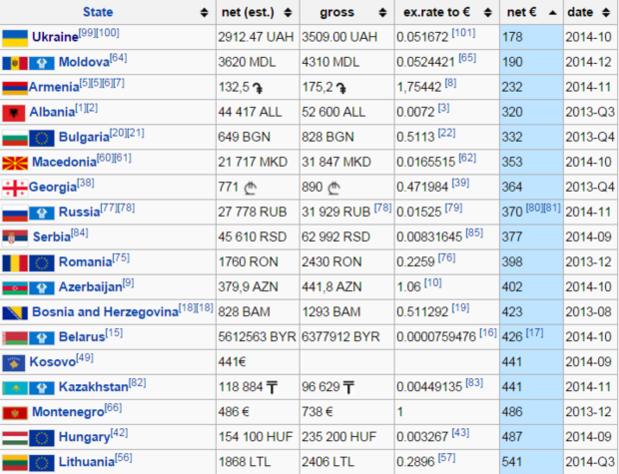The image size is (619, 474).
Task: Open the Belarus article link
Action: pos(82,337)
